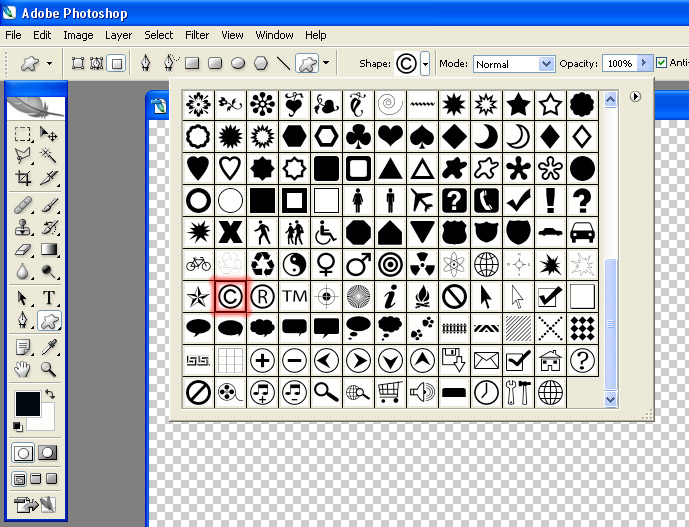689x527 pixels.
Task: Select the Zoom magnifier tool
Action: [x=48, y=370]
